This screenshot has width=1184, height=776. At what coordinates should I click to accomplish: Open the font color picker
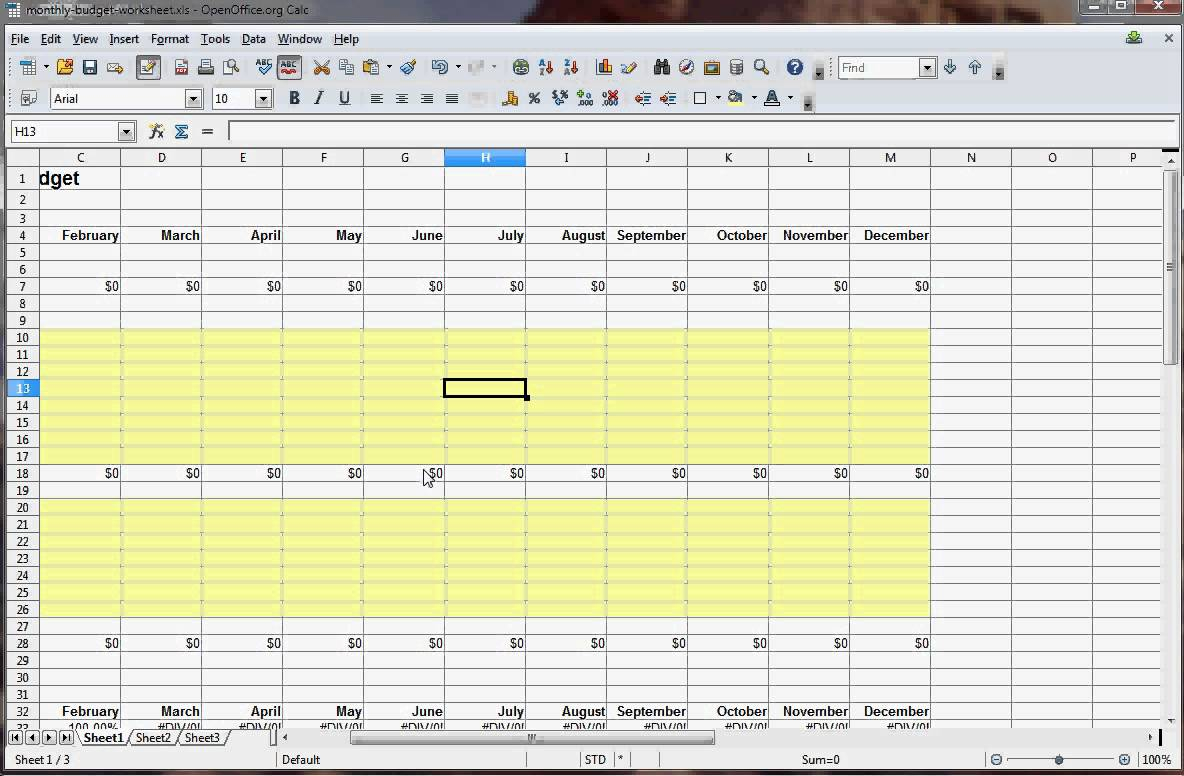[772, 98]
